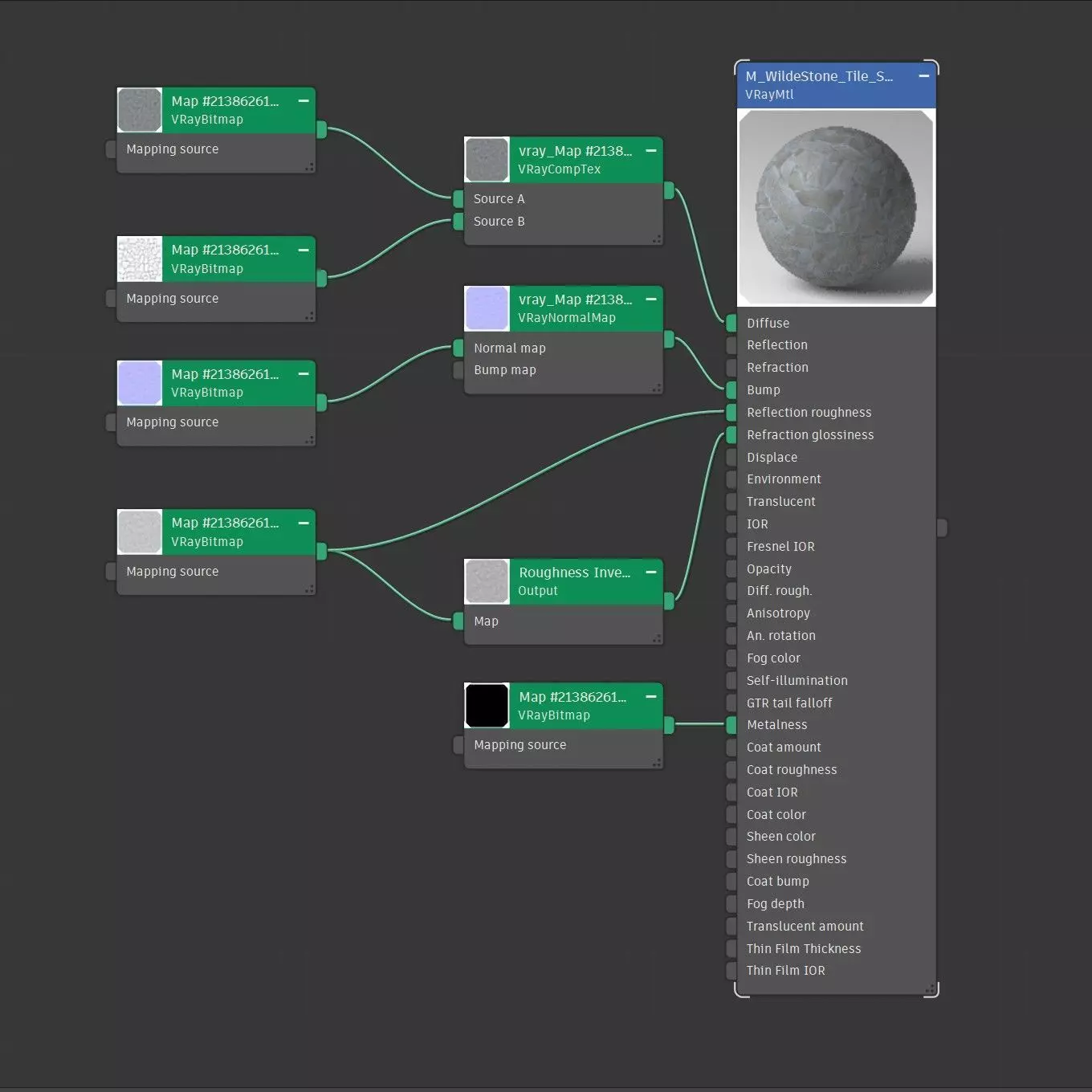
Task: Click the VRayMtl material output socket
Action: point(942,528)
